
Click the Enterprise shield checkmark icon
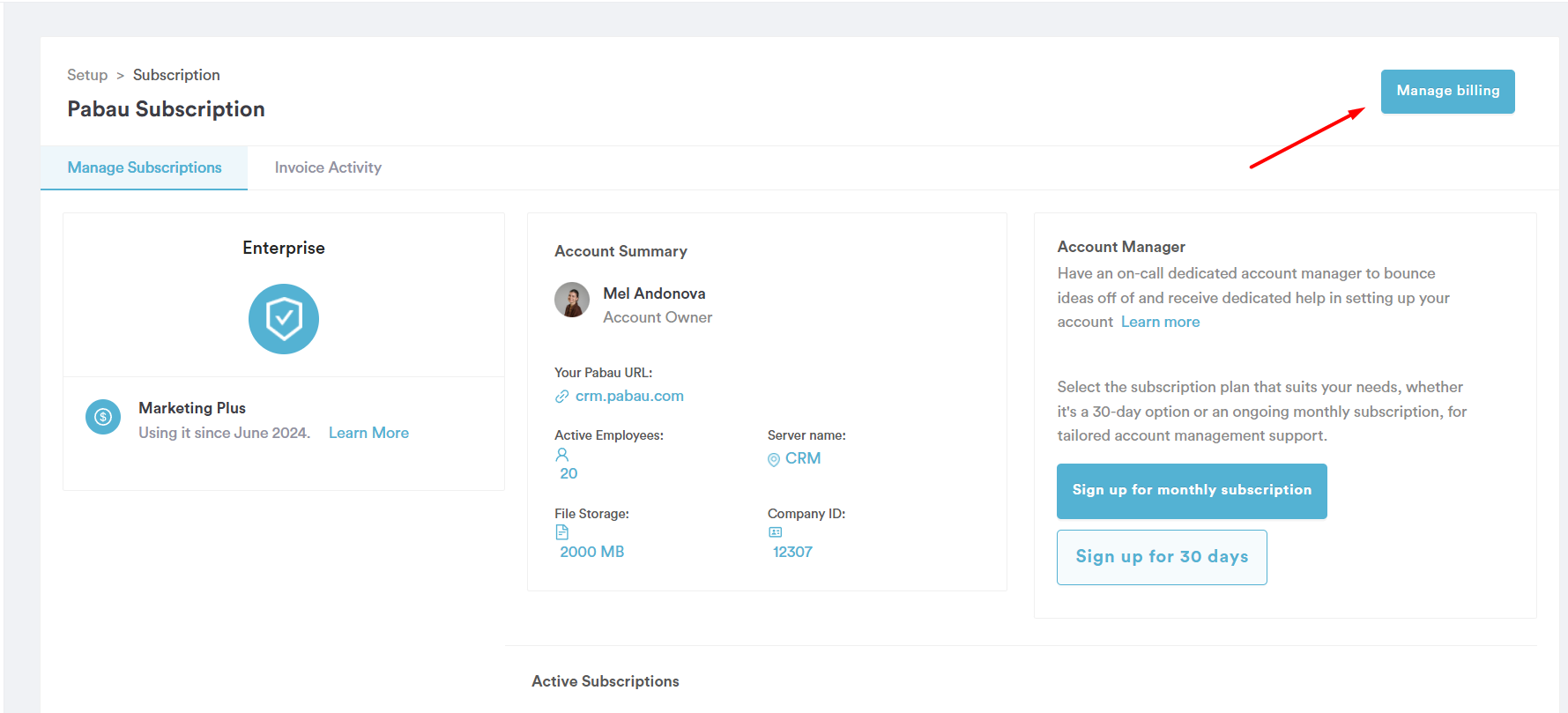pos(284,319)
